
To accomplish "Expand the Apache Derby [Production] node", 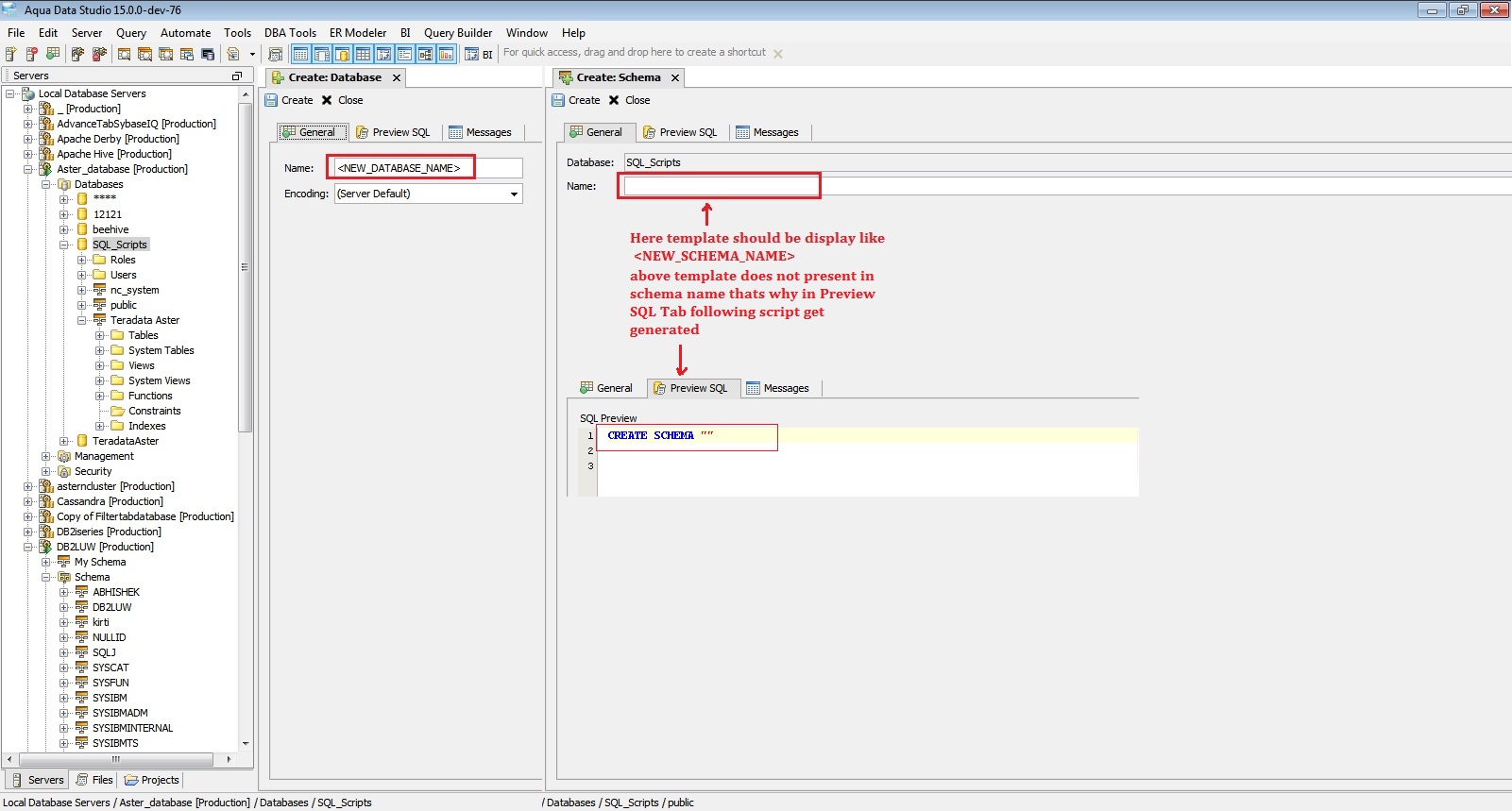I will 28,139.
